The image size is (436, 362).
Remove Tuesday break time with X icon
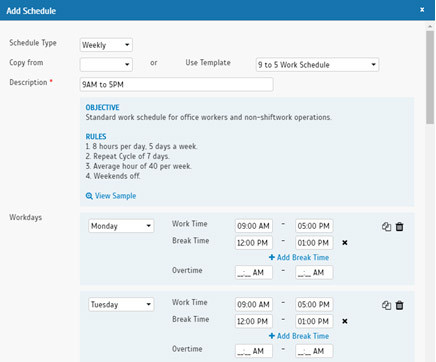345,321
